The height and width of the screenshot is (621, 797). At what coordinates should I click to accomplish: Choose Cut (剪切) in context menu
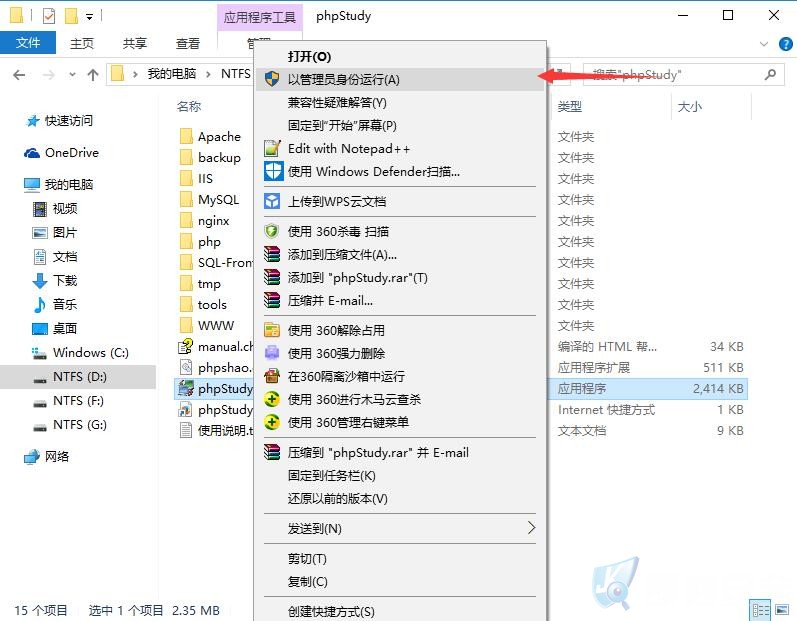307,558
